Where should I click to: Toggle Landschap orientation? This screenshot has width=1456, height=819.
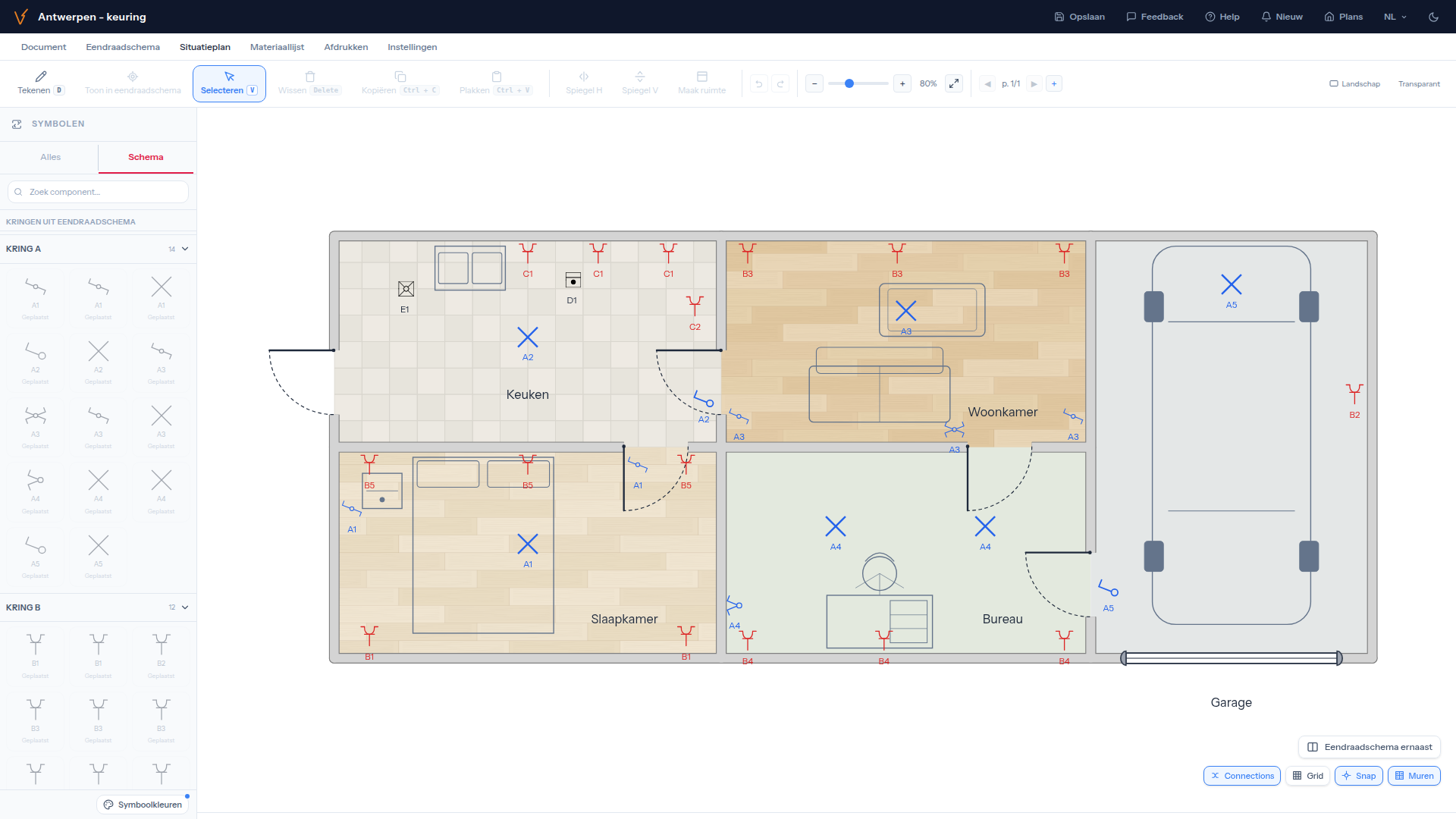click(x=1354, y=84)
